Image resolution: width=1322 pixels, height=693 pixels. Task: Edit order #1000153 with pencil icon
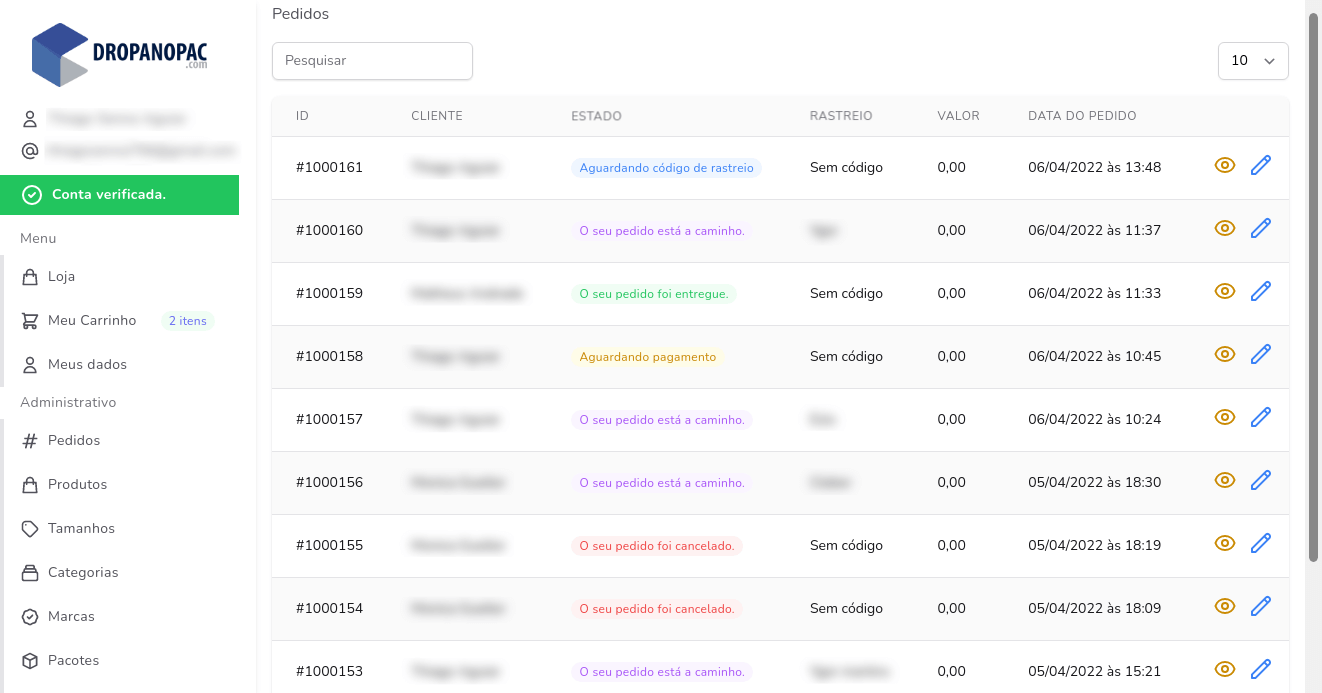coord(1261,670)
